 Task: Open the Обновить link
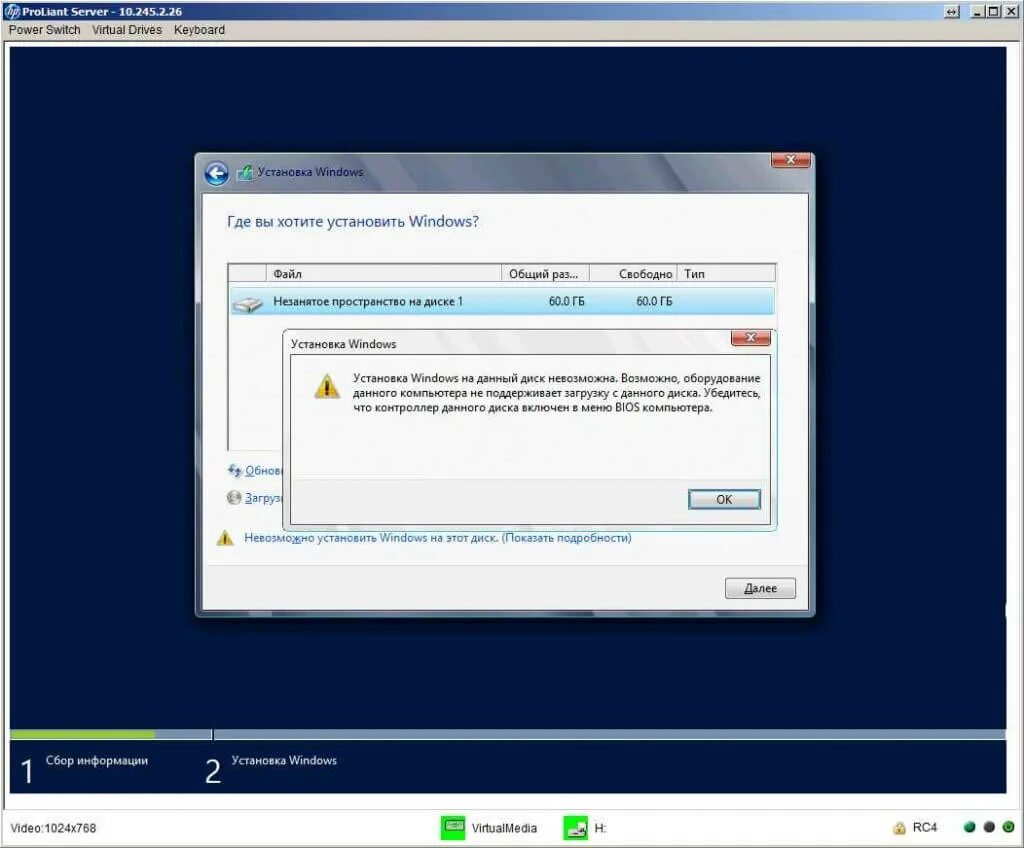click(x=263, y=470)
